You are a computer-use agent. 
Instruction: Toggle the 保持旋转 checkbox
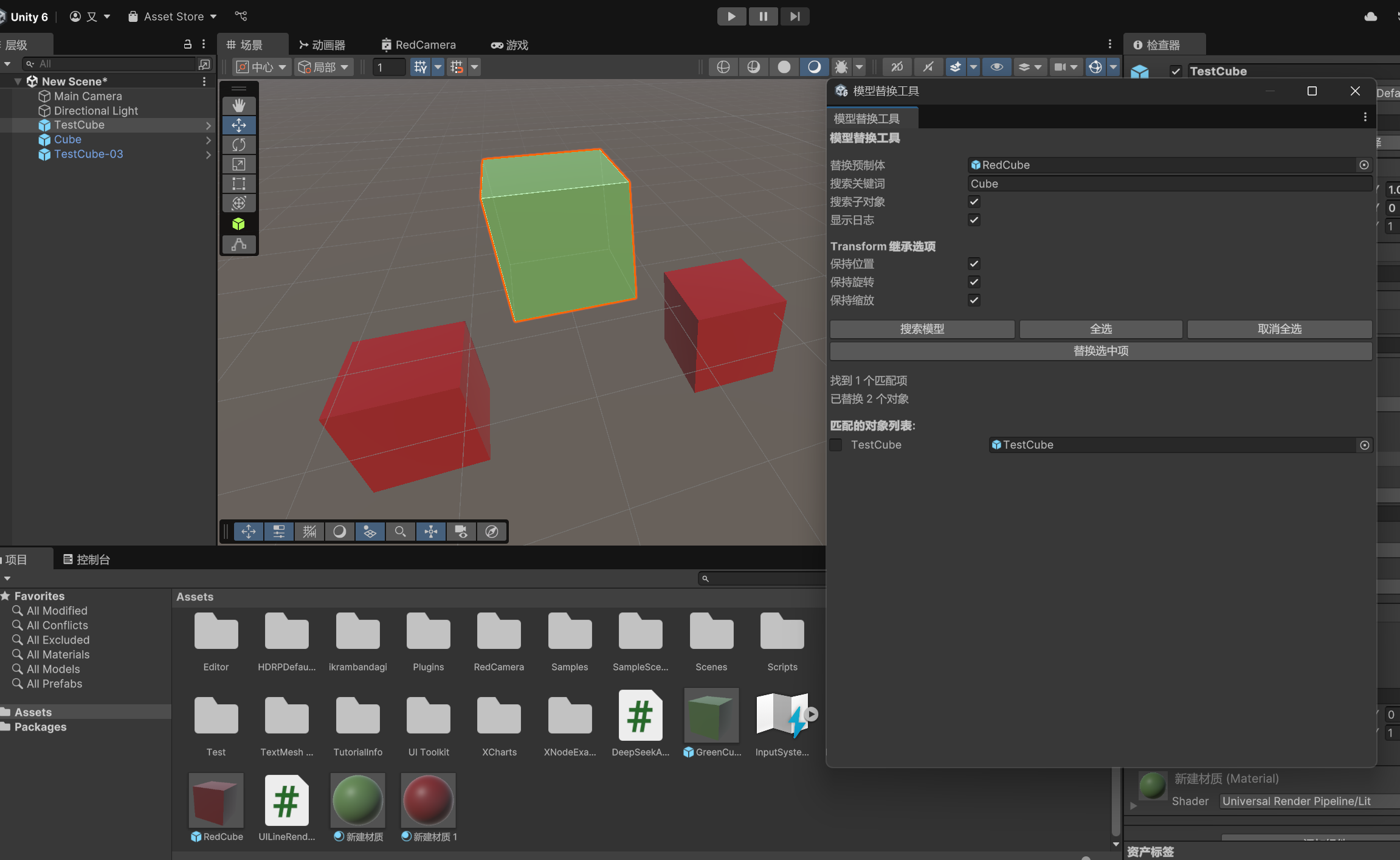[x=974, y=282]
